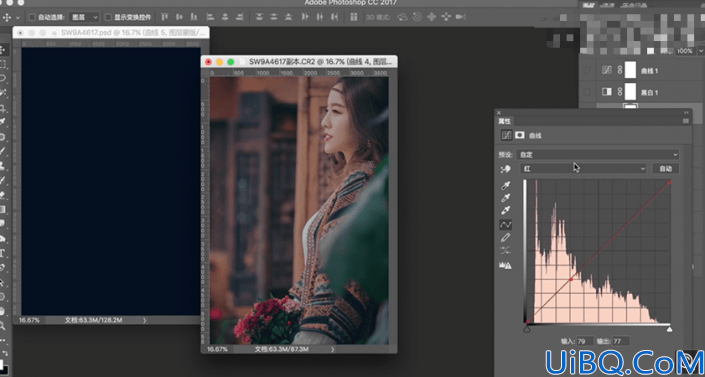705x377 pixels.
Task: Select the 曲线 1 layer mask thumbnail
Action: click(630, 70)
